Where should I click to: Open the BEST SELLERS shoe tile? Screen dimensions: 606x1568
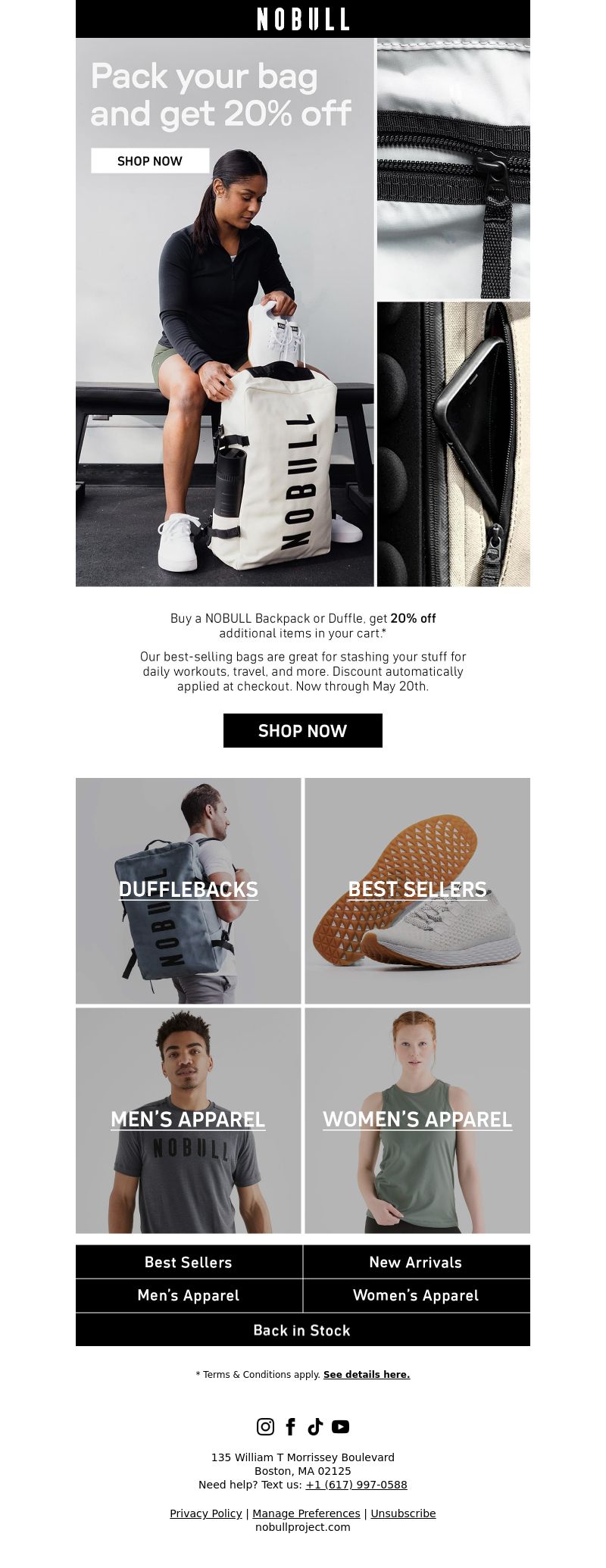pos(417,891)
